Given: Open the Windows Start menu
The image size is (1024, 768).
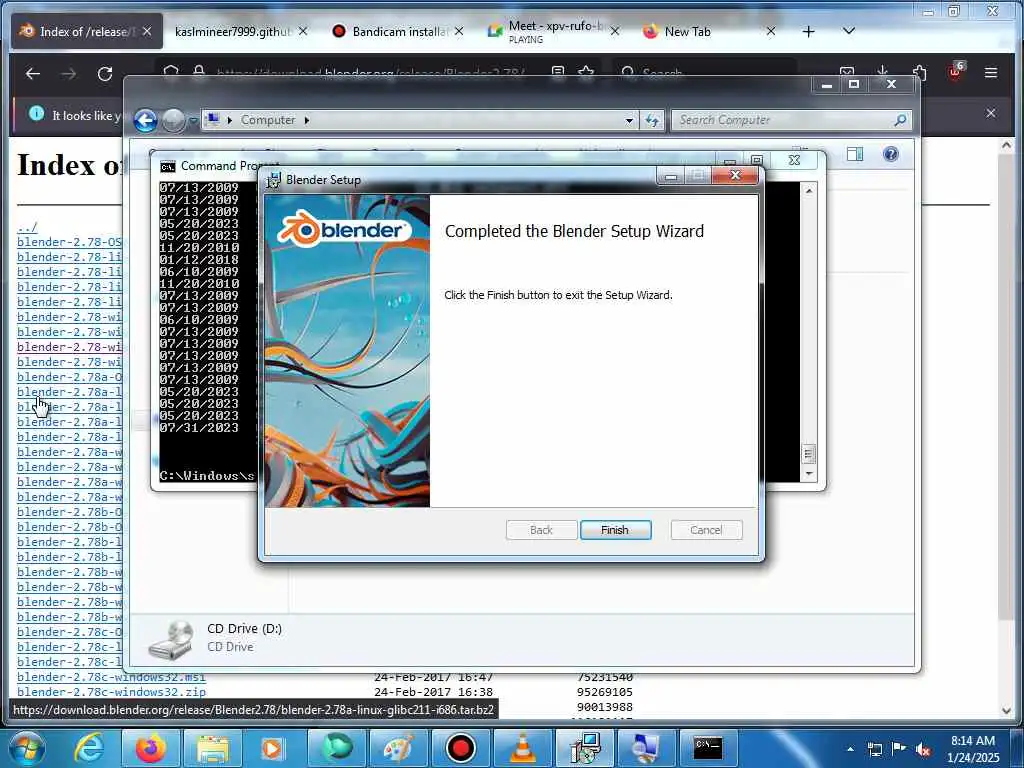Looking at the screenshot, I should [27, 748].
